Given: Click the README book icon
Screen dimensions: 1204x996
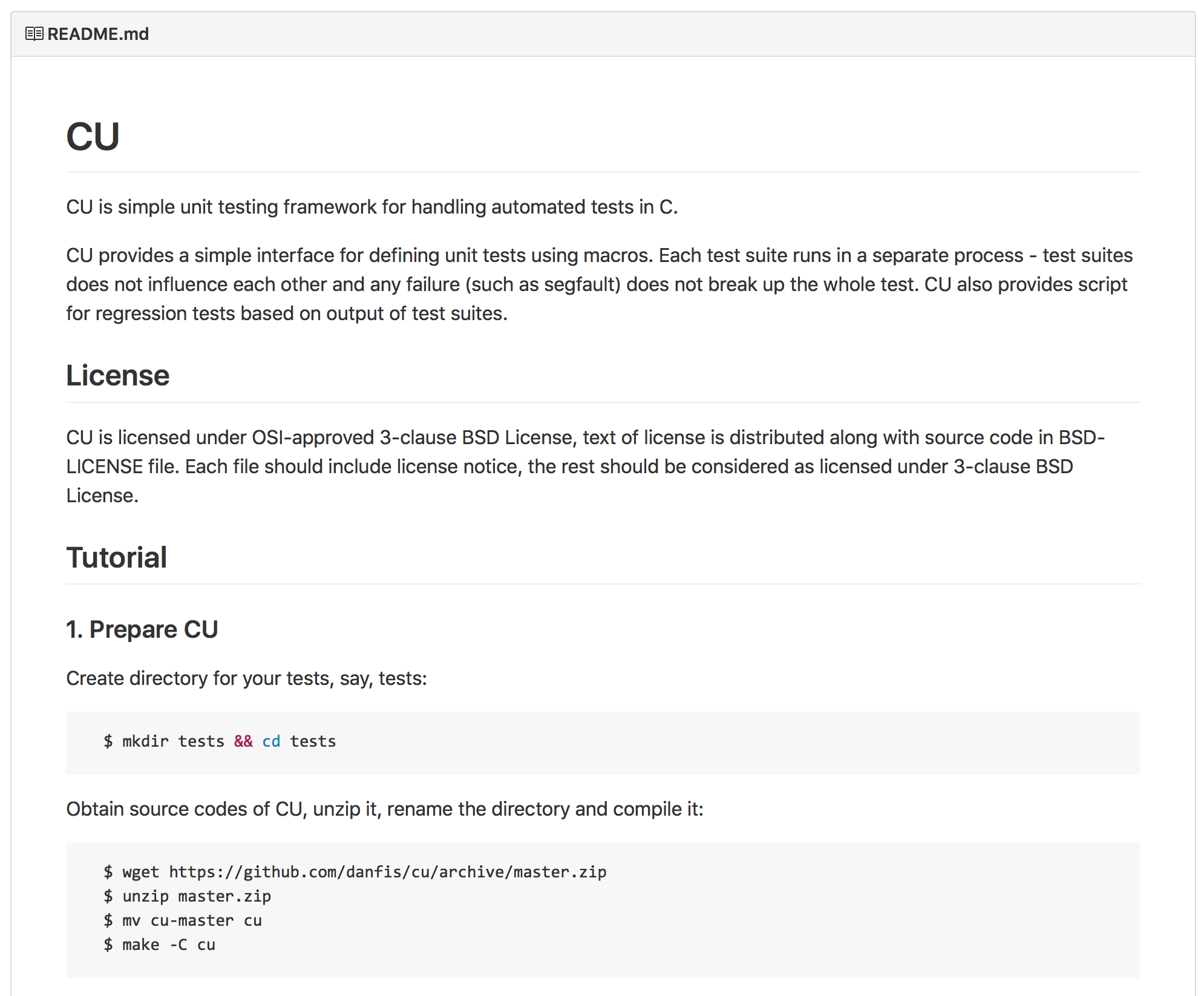Looking at the screenshot, I should pos(34,34).
